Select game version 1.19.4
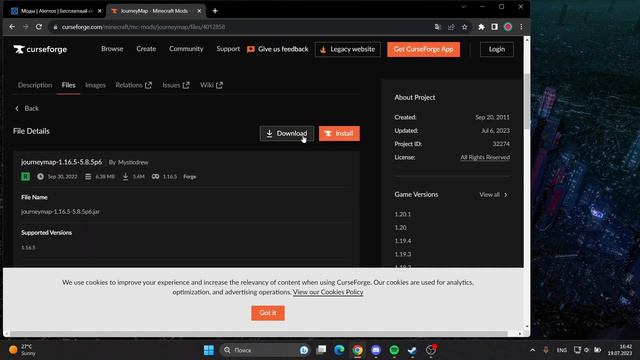This screenshot has height=360, width=640. [402, 241]
